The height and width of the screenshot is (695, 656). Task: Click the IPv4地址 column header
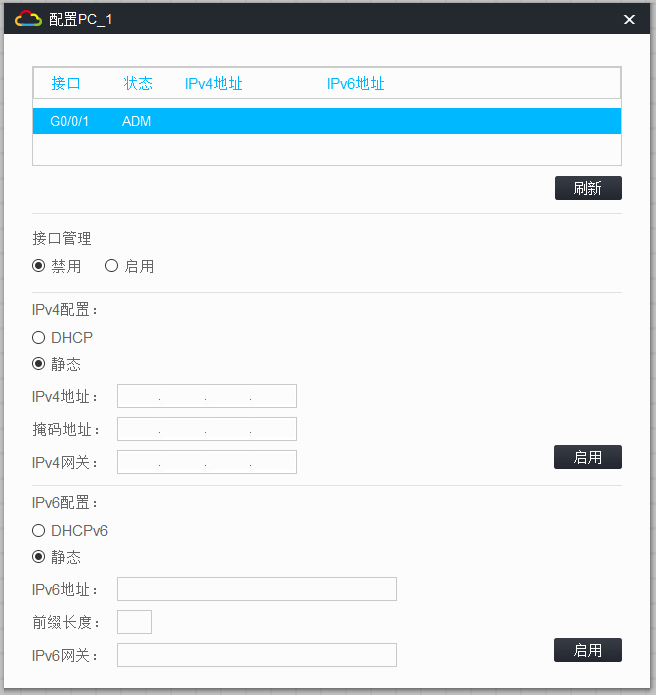[x=213, y=83]
